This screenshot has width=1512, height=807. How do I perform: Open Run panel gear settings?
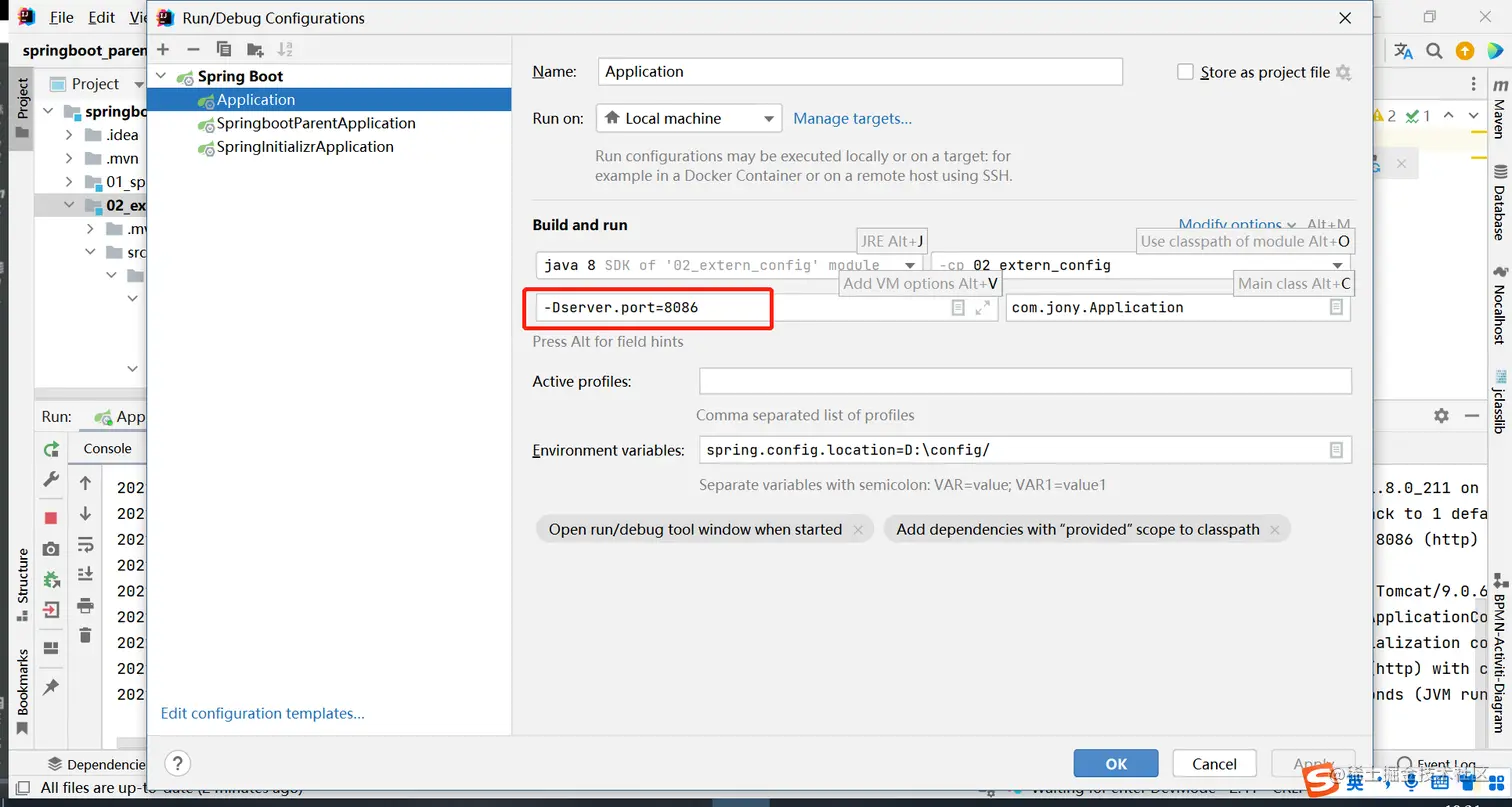1441,415
